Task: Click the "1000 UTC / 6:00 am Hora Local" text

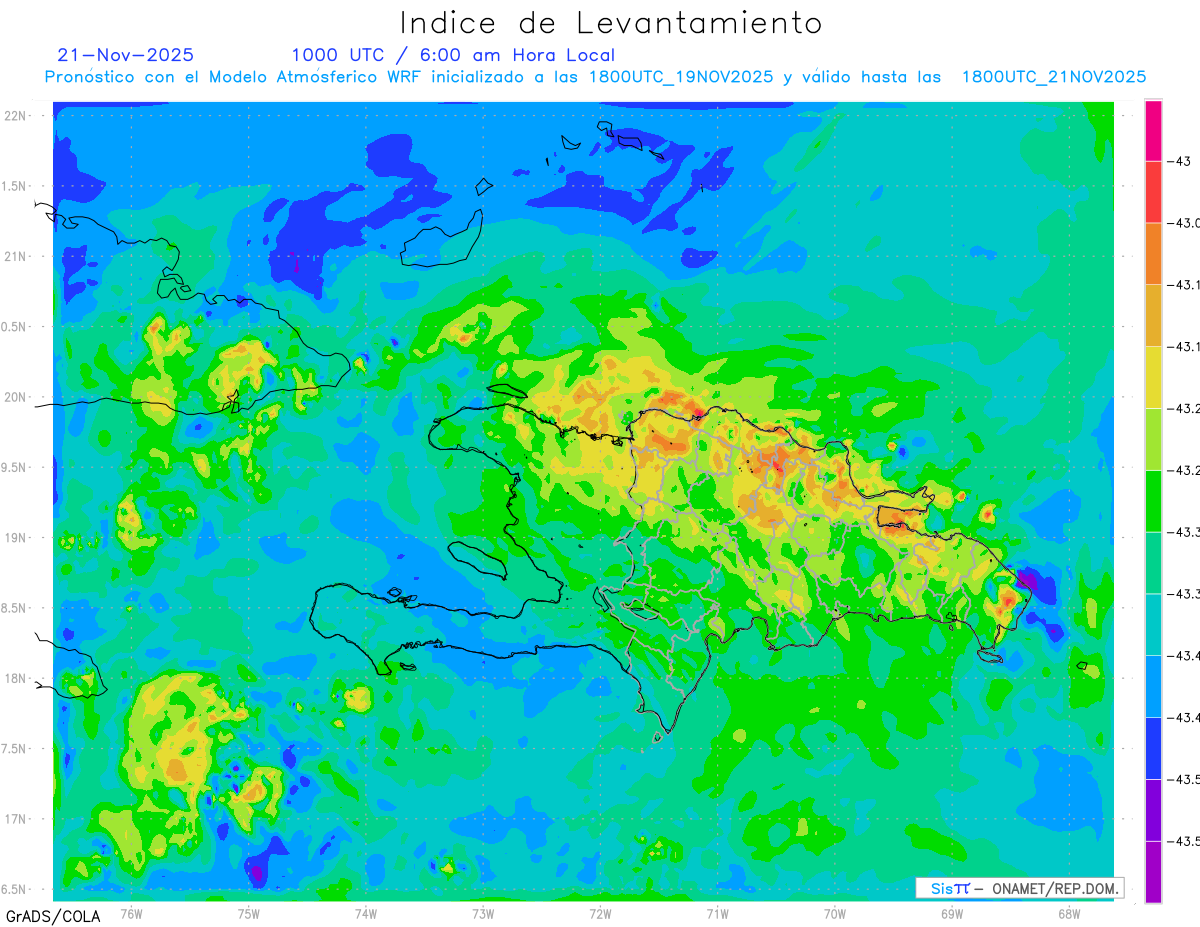Action: pyautogui.click(x=453, y=55)
